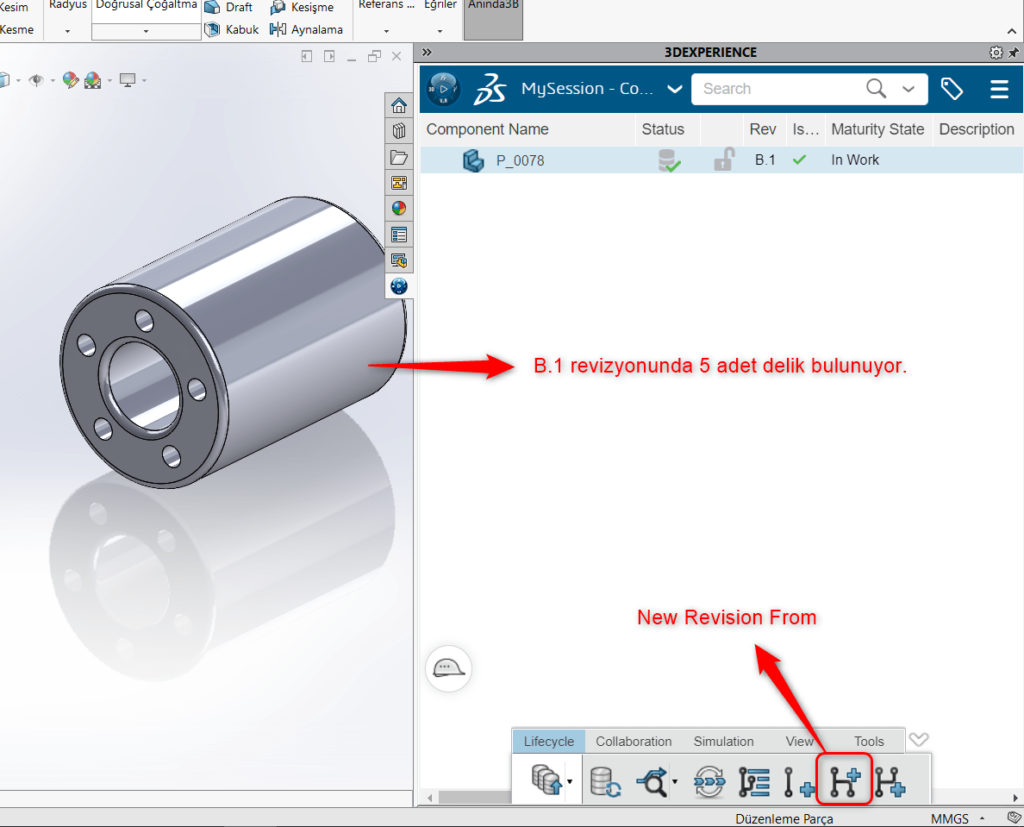
Task: Select the New Revision From icon
Action: pyautogui.click(x=844, y=780)
